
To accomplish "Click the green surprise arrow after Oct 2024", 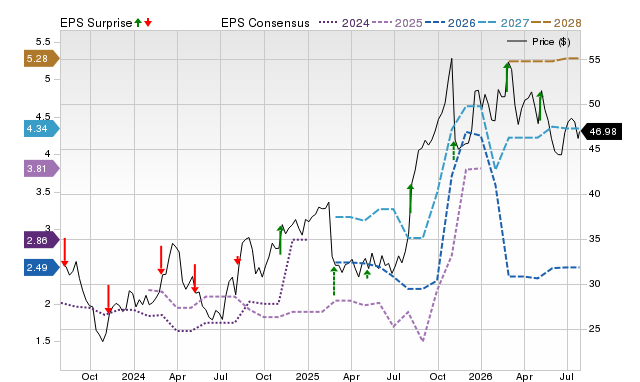I will pyautogui.click(x=280, y=240).
